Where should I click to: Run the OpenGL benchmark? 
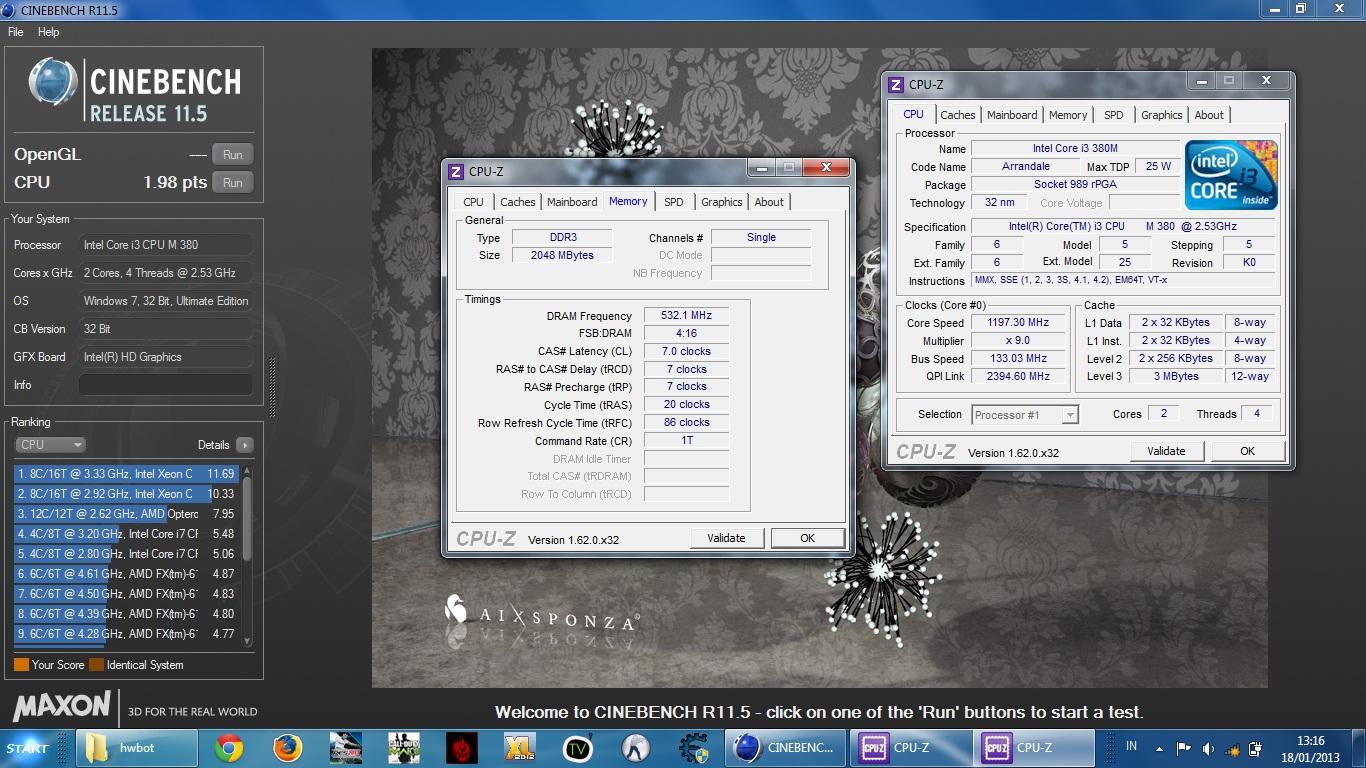[233, 154]
